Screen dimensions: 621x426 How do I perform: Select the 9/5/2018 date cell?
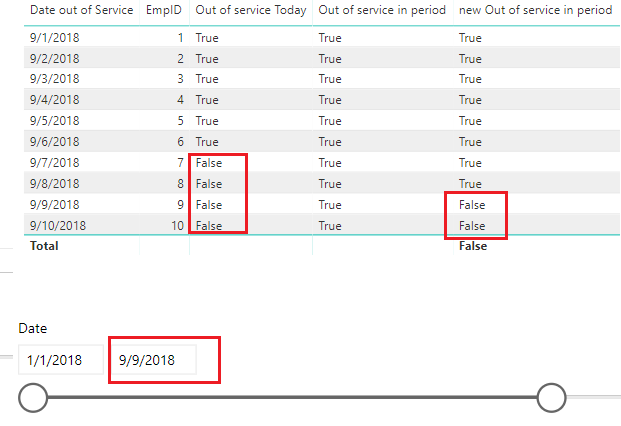click(x=55, y=121)
